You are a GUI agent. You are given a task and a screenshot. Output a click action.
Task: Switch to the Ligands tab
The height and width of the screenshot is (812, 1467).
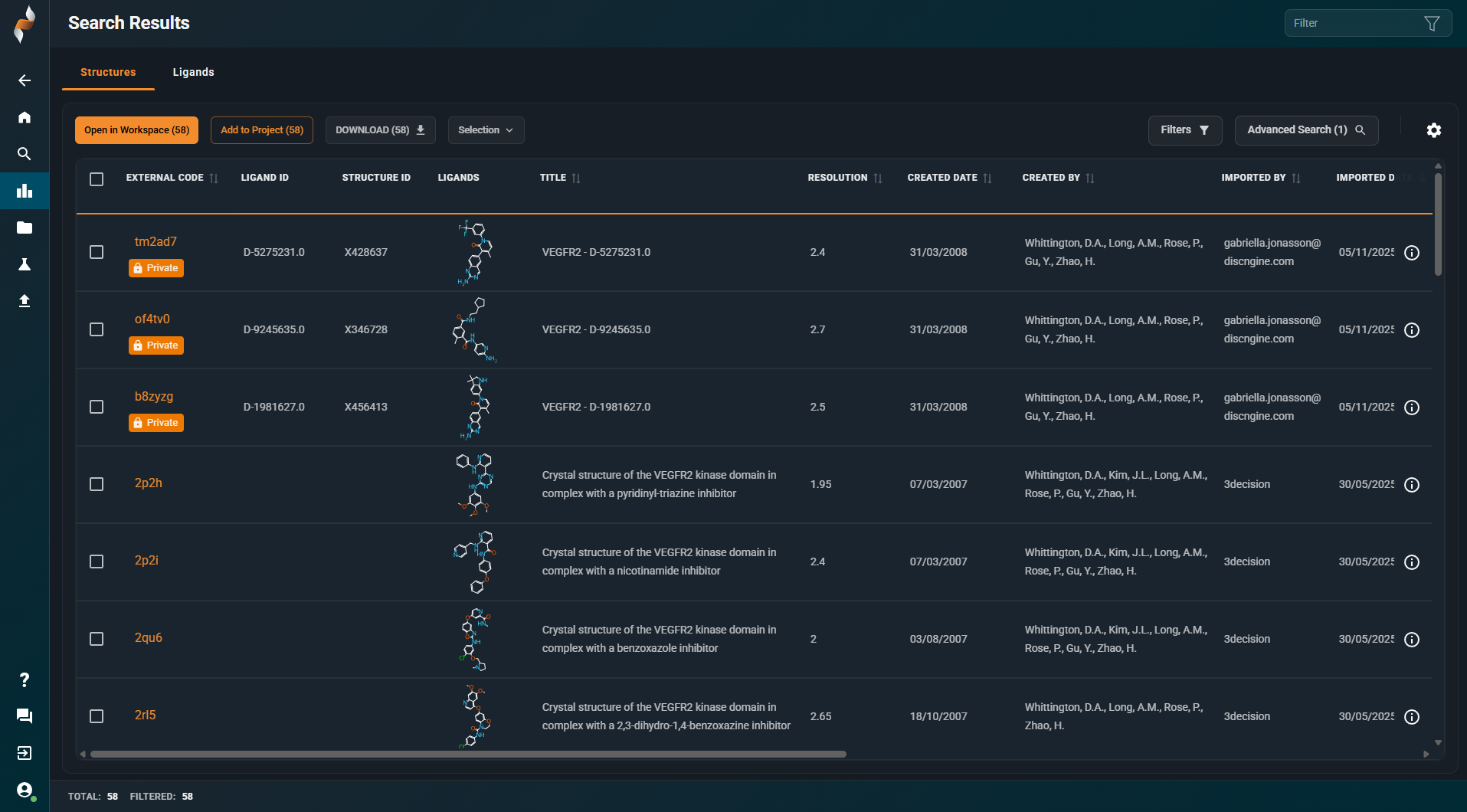193,72
